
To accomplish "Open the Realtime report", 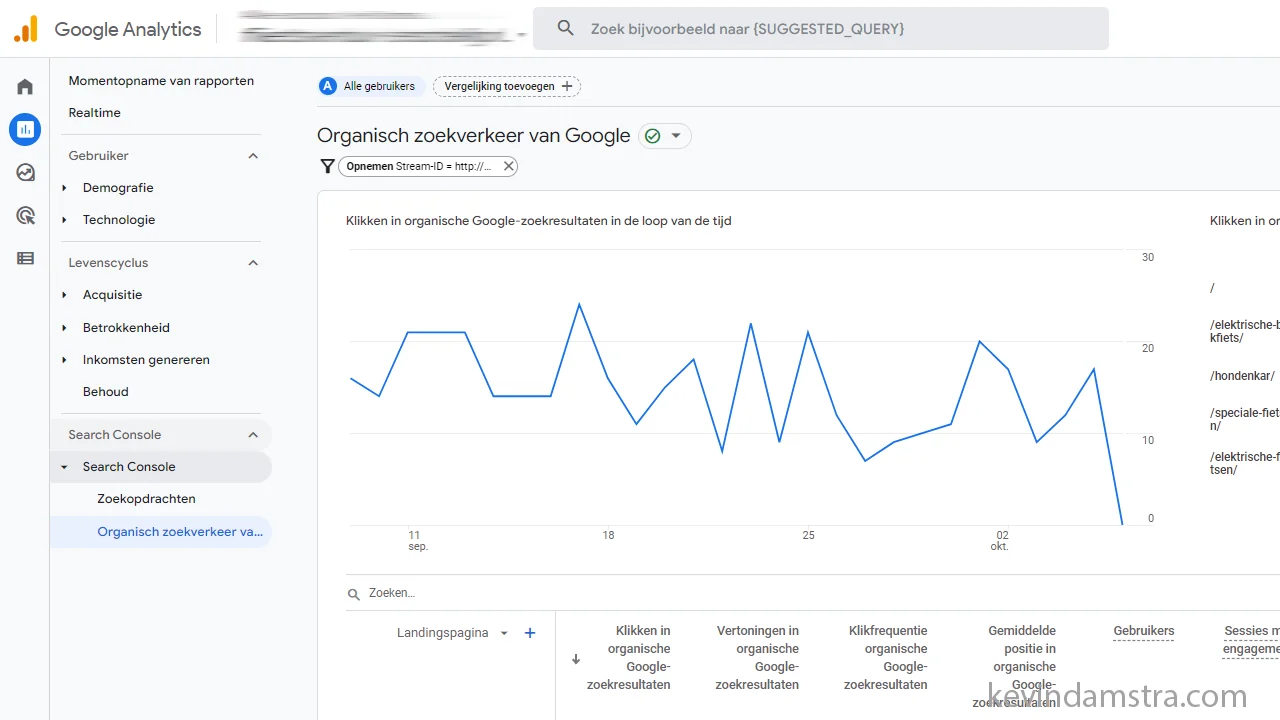I will [x=94, y=113].
